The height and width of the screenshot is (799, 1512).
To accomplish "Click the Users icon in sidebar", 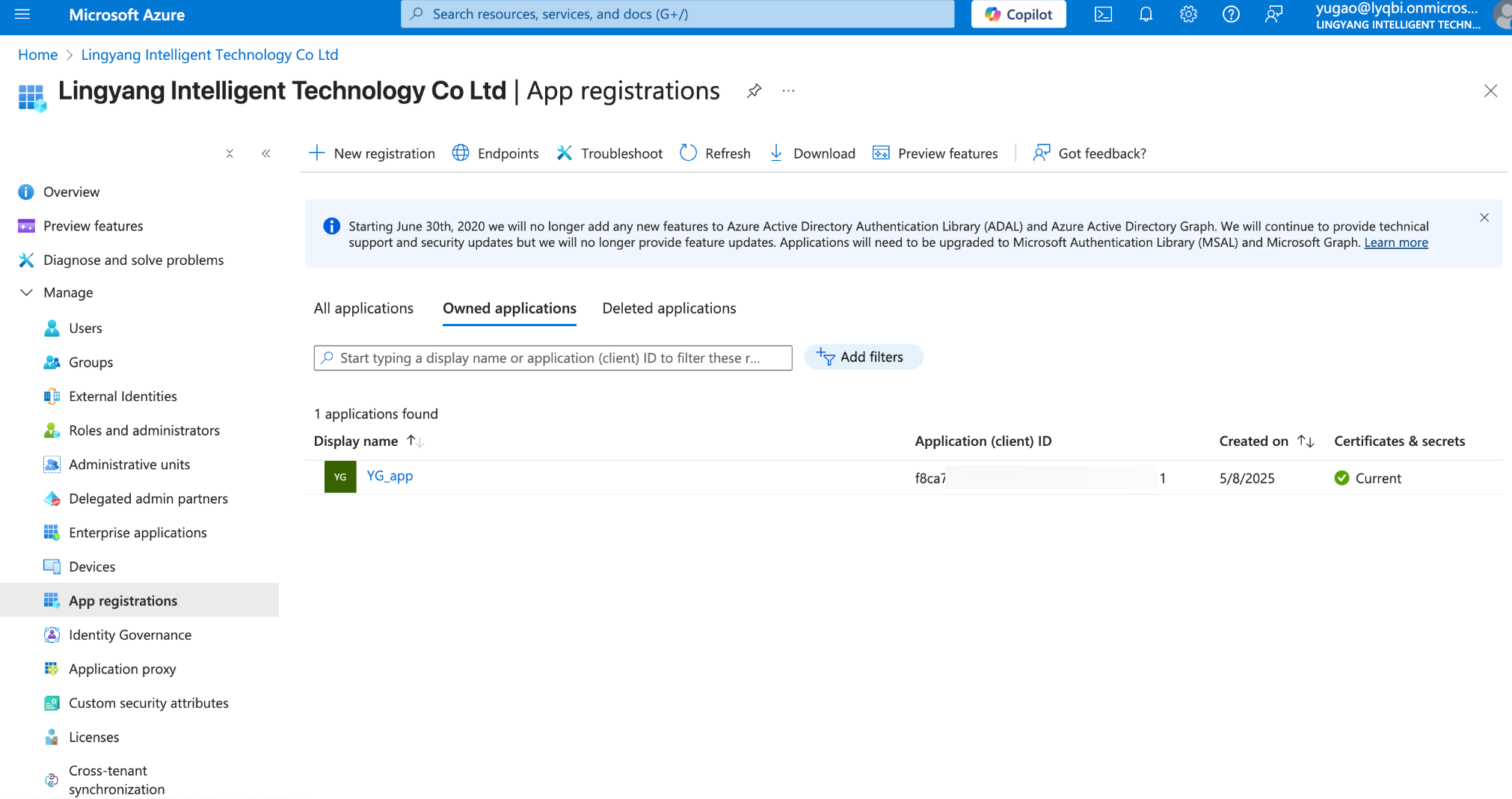I will click(x=52, y=328).
